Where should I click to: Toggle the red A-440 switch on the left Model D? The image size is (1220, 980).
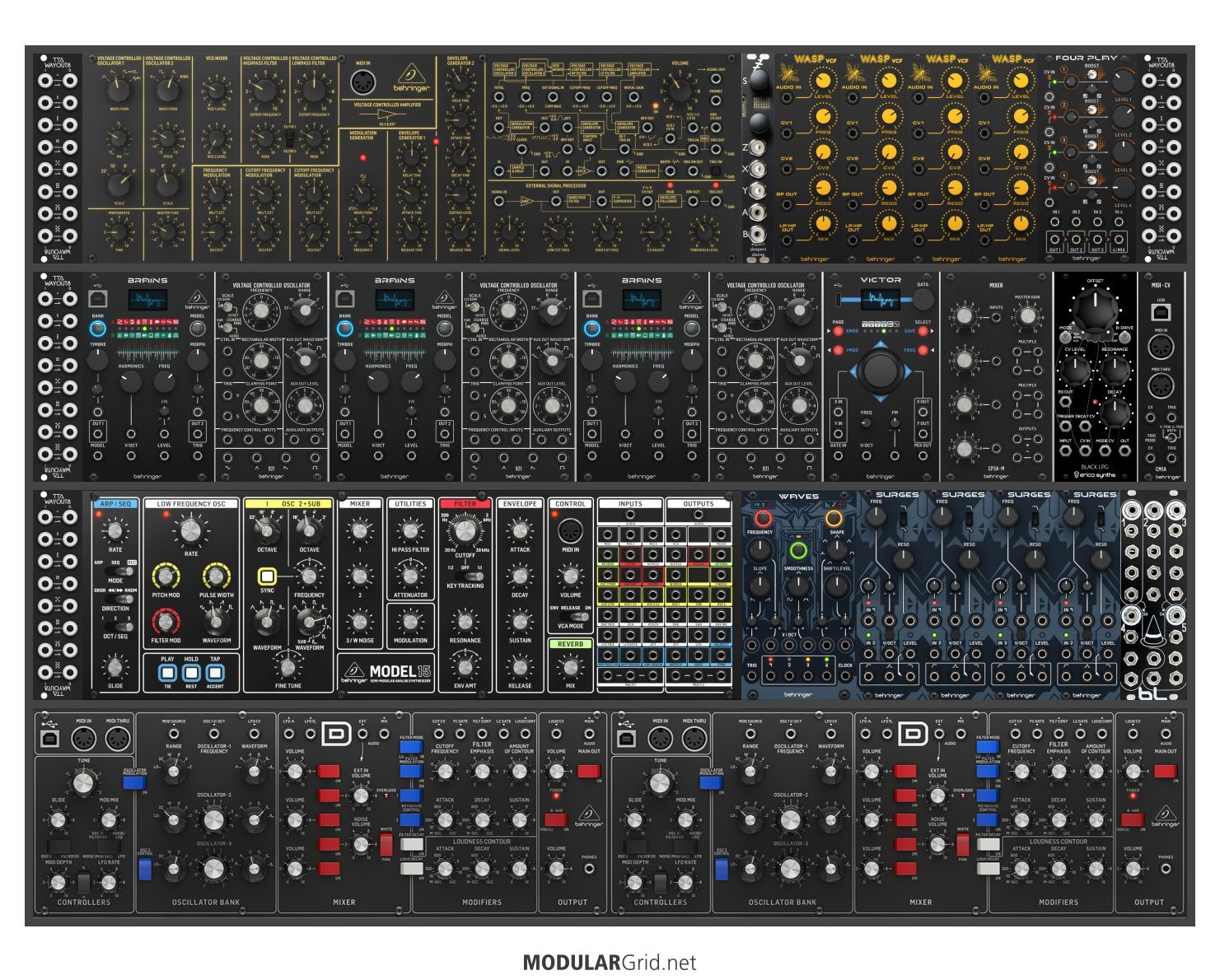556,819
